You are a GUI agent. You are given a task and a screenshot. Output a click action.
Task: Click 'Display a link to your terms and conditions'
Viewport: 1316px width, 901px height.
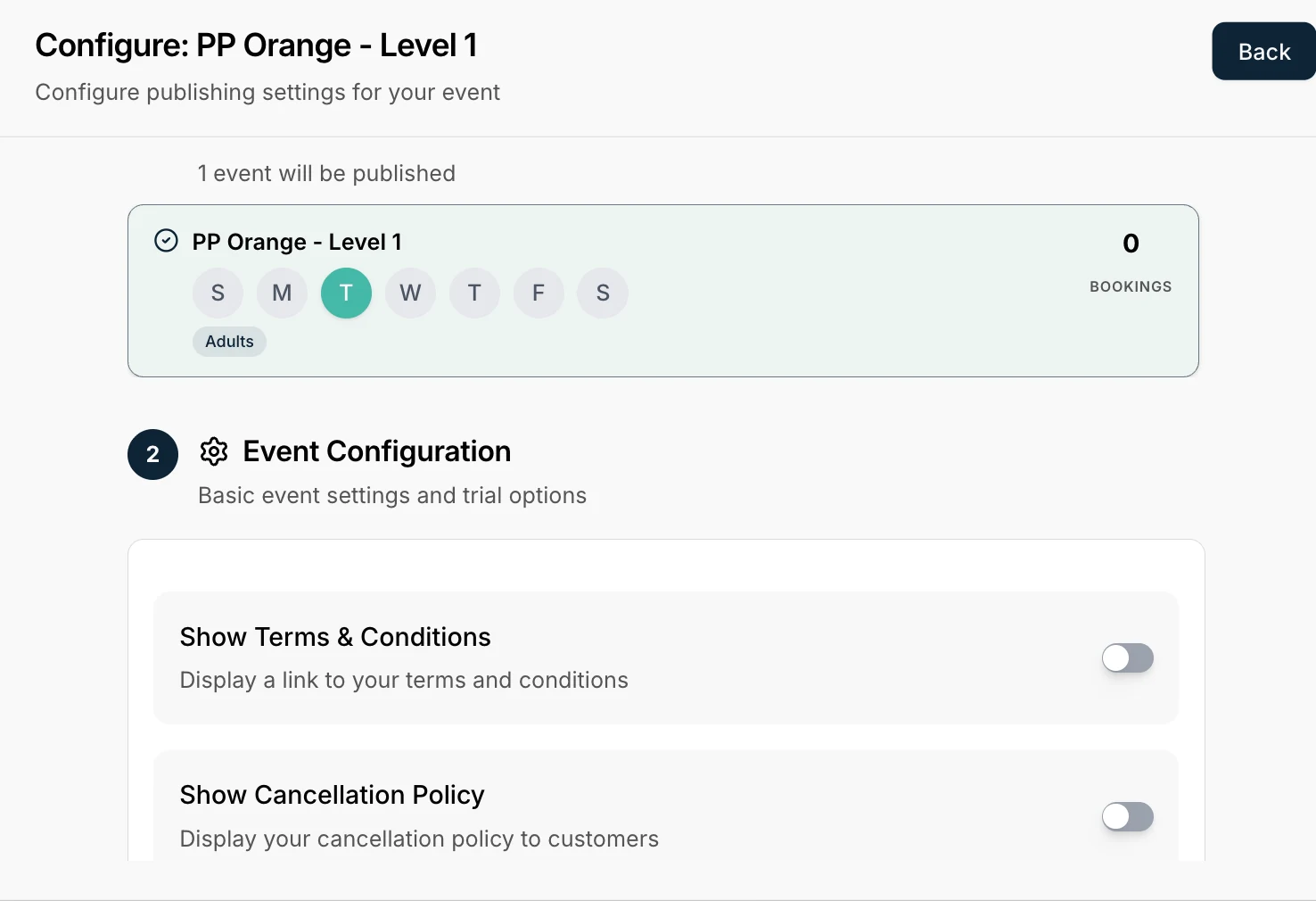click(404, 681)
